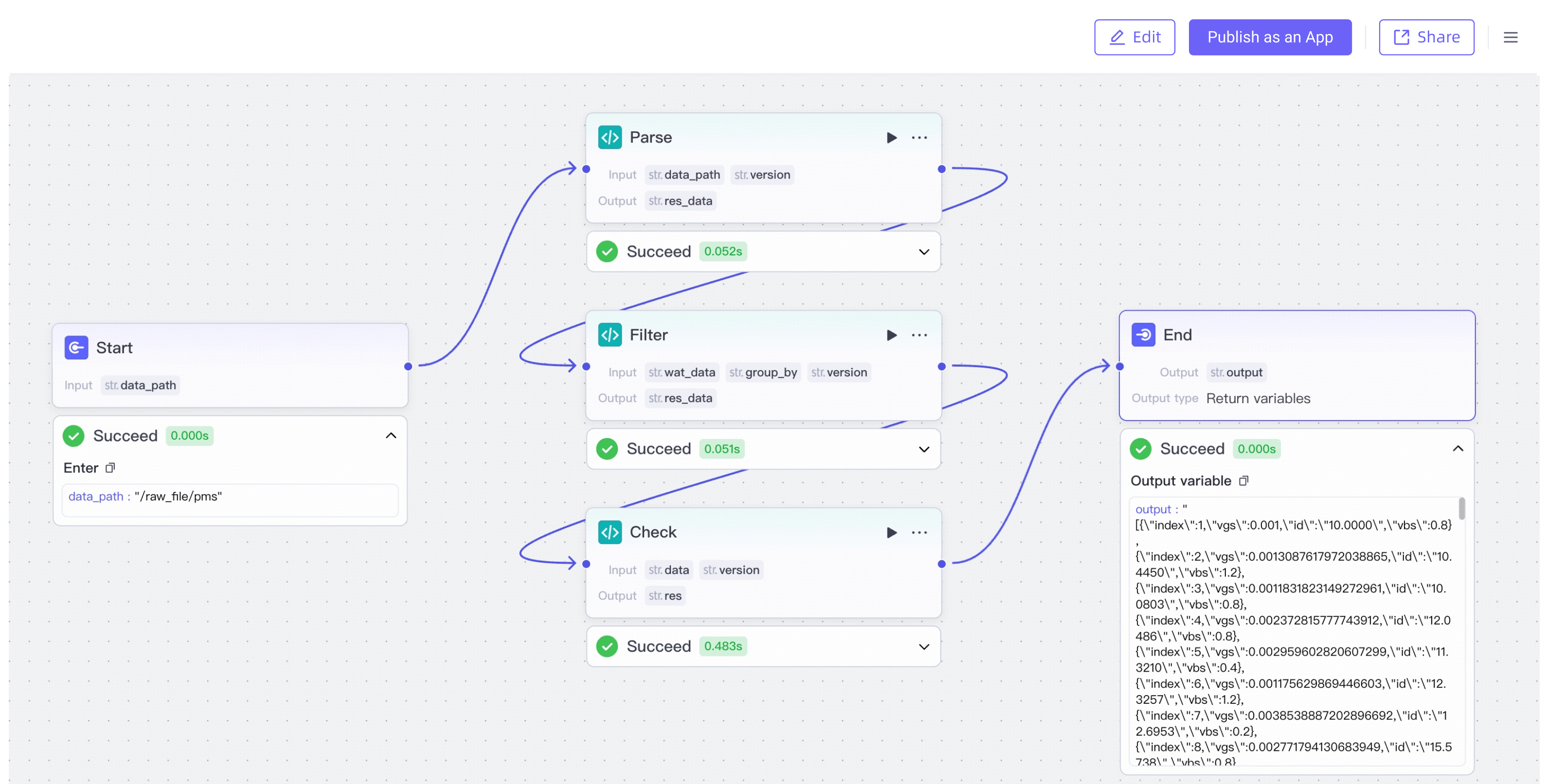This screenshot has height=784, width=1547.
Task: Click the output variable scrollbar
Action: pos(1461,509)
